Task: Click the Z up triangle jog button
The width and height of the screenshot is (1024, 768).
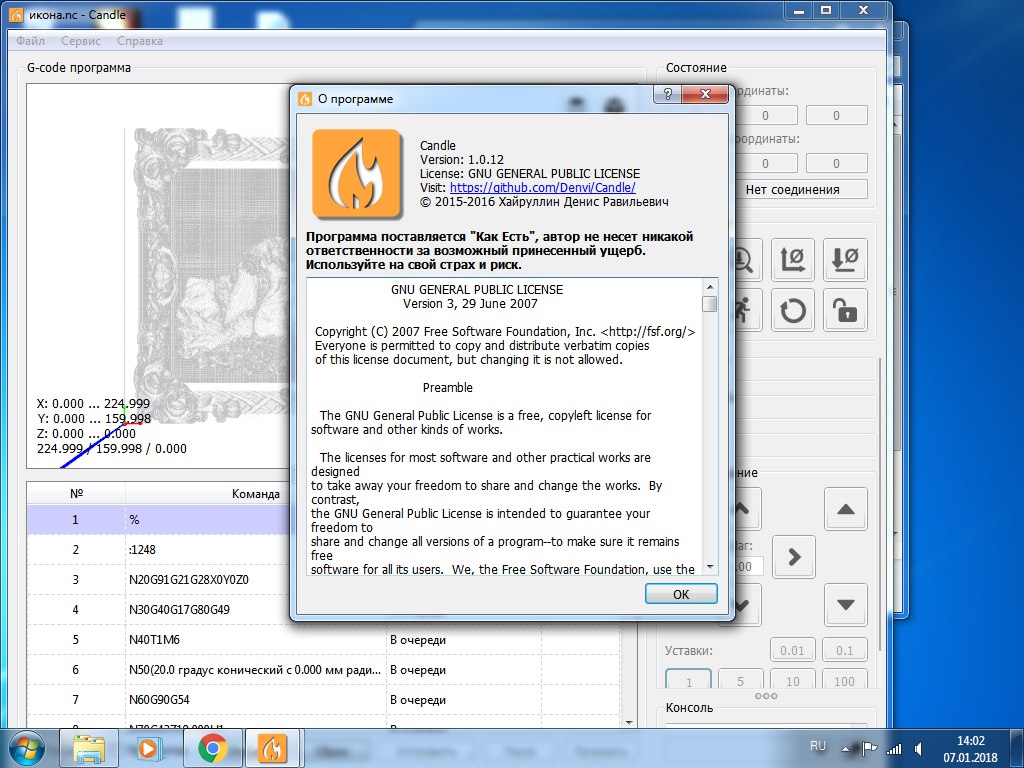Action: pos(846,509)
